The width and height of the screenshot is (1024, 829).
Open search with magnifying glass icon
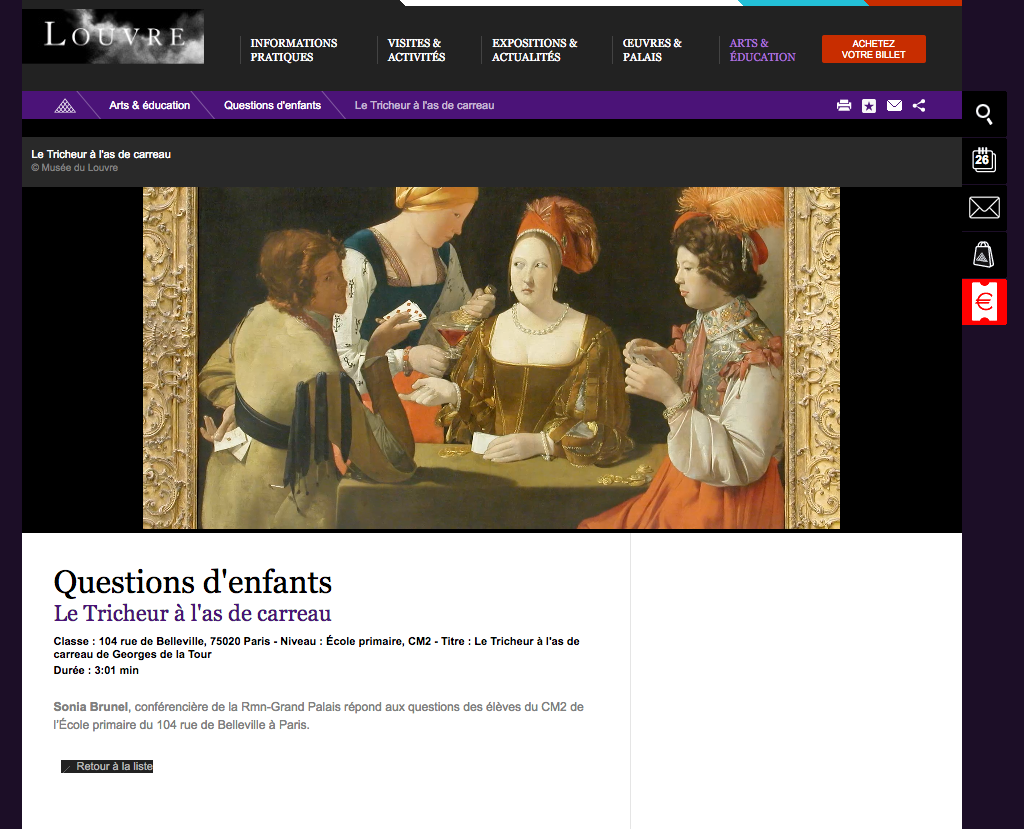coord(984,114)
